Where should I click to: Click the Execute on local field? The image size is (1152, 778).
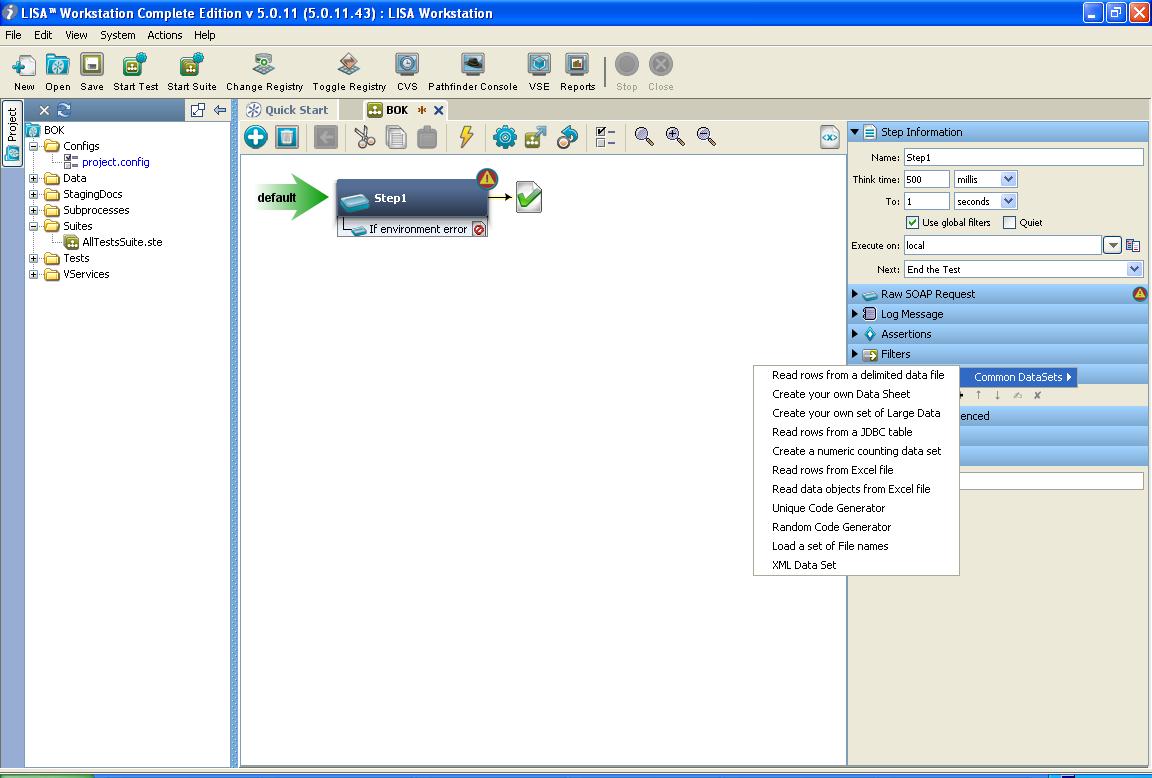click(1002, 246)
